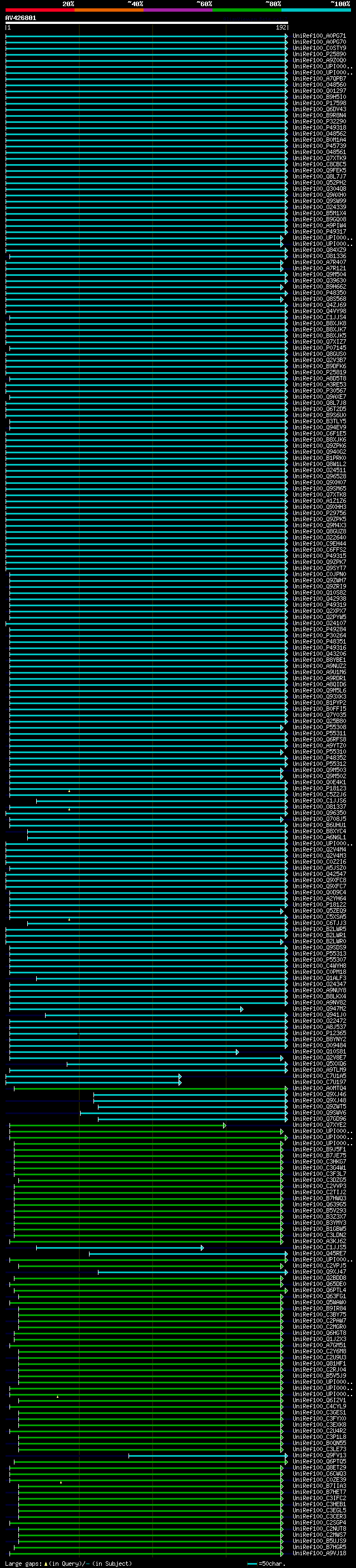Open hit UniRef100_C7U197
356x1568 pixels.
[319, 1082]
